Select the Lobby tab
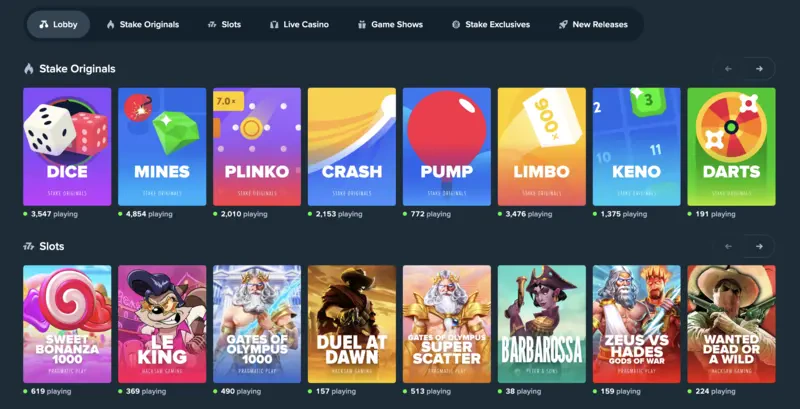800x409 pixels. tap(58, 24)
